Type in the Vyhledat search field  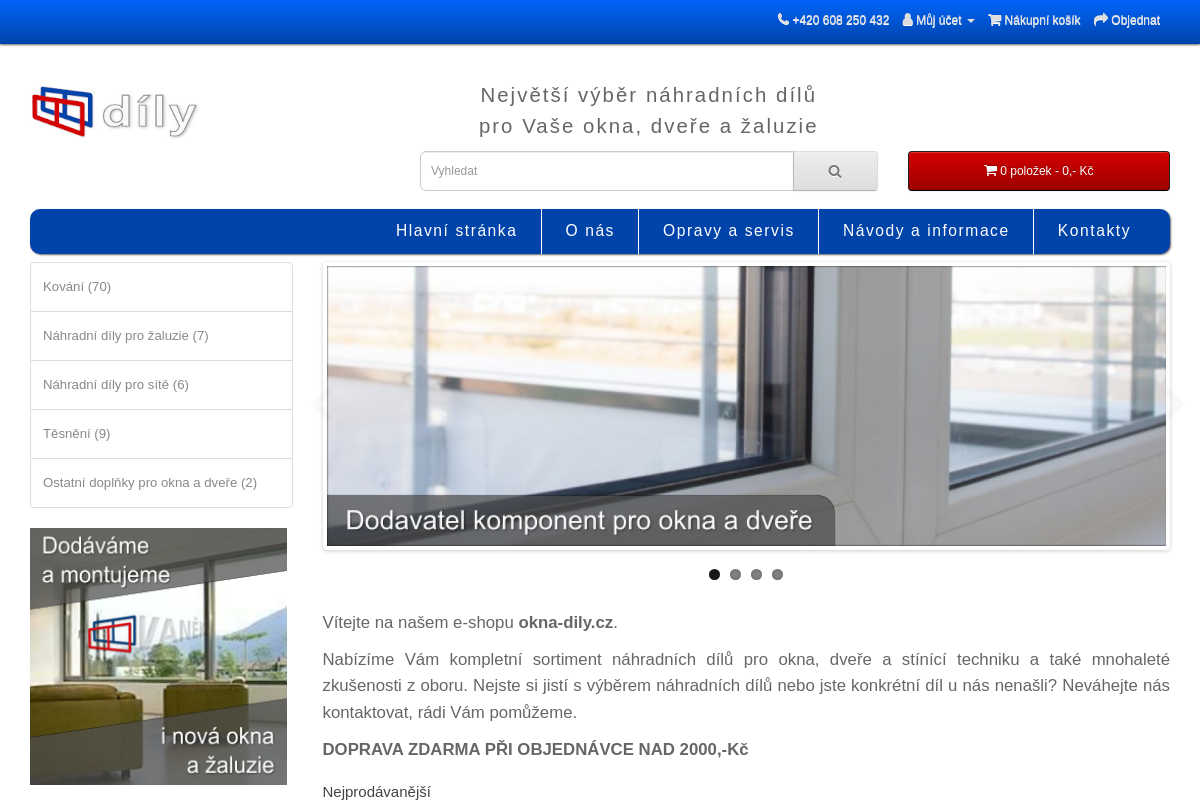(x=606, y=171)
